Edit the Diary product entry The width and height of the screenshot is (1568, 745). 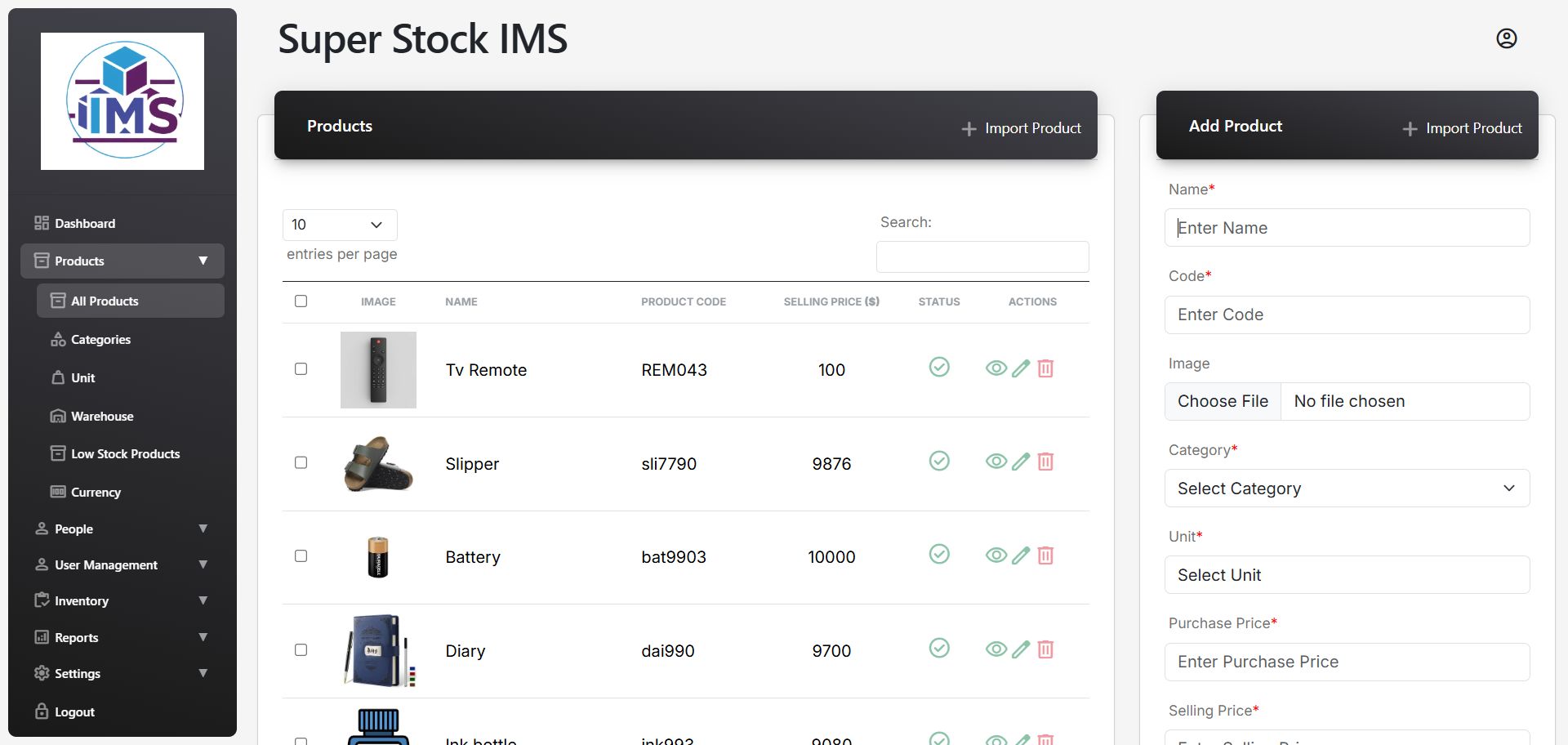click(1021, 650)
